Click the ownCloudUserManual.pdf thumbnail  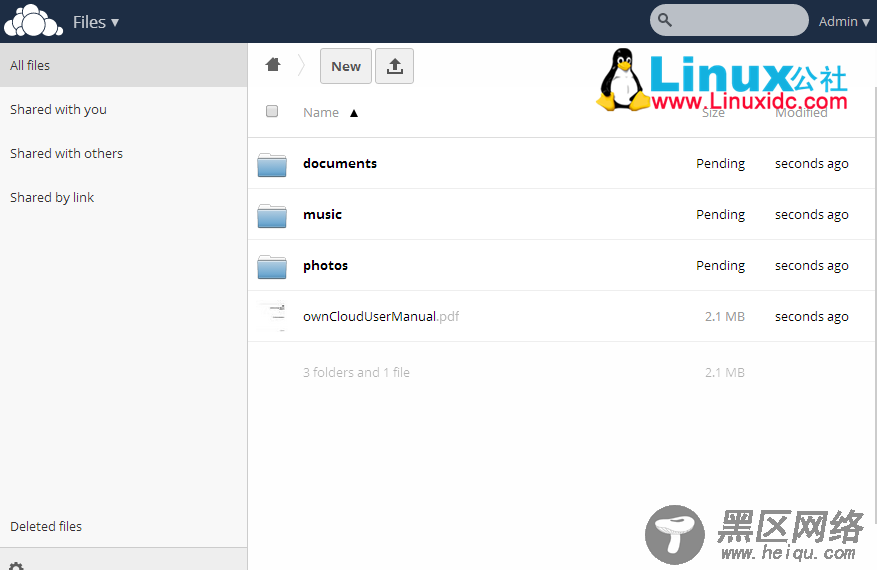272,316
